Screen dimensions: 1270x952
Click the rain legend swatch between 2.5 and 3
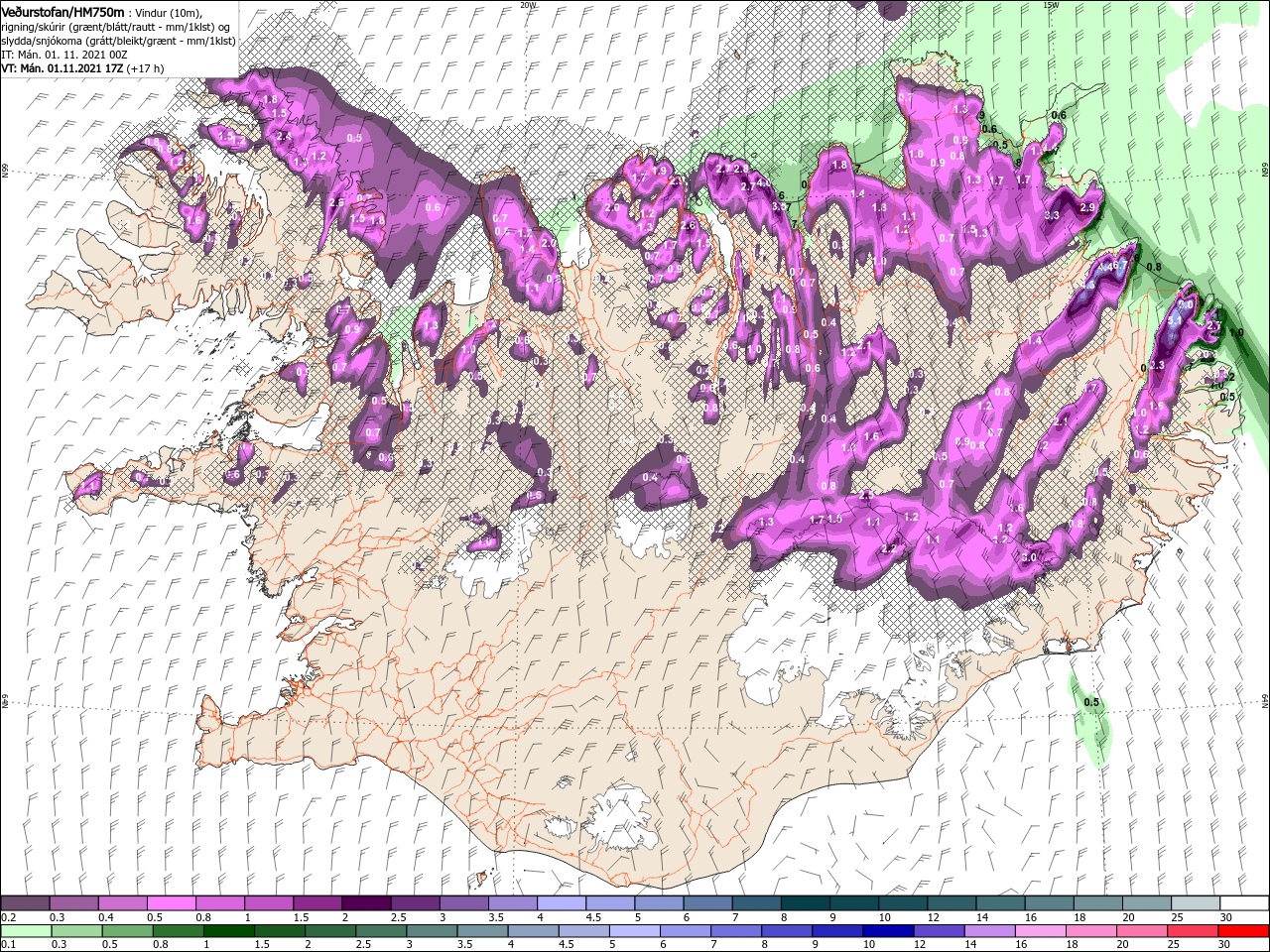(381, 931)
